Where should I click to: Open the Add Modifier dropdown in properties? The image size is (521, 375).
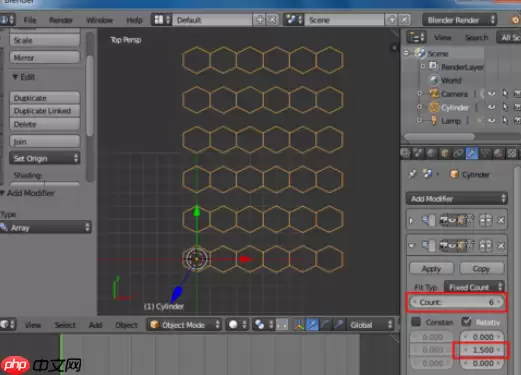click(457, 199)
